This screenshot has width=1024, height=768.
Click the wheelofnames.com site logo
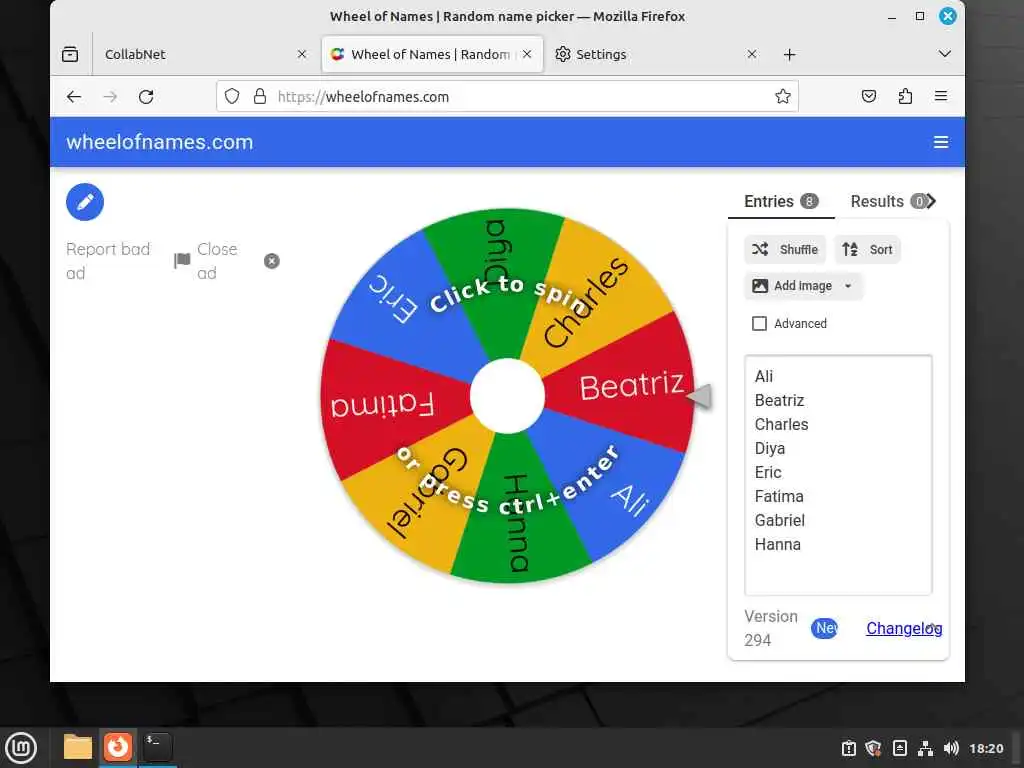(x=159, y=142)
